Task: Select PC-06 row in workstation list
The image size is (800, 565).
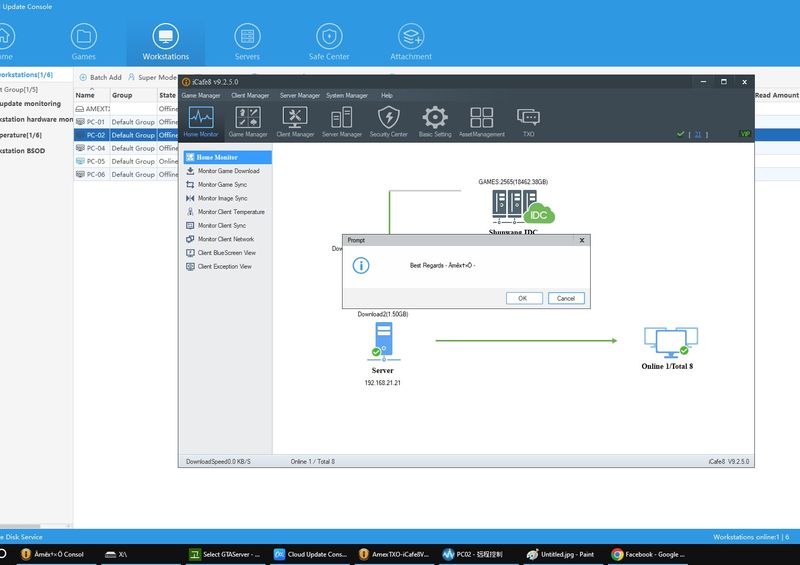Action: (126, 175)
